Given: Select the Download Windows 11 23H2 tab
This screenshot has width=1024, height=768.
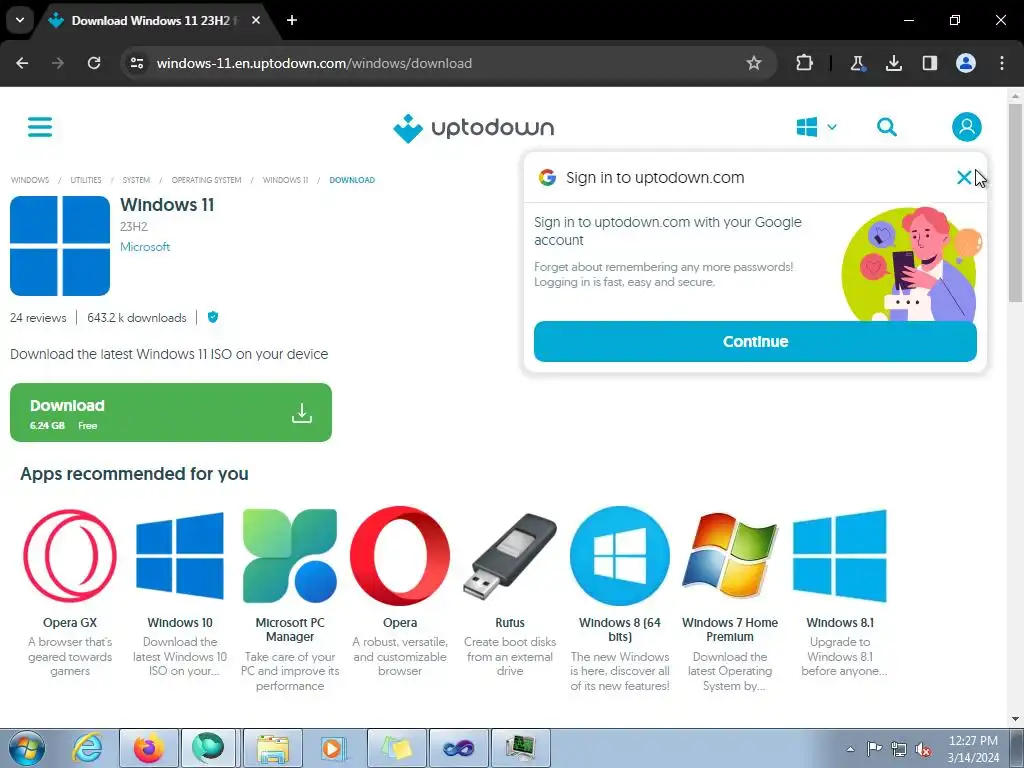Looking at the screenshot, I should (154, 21).
